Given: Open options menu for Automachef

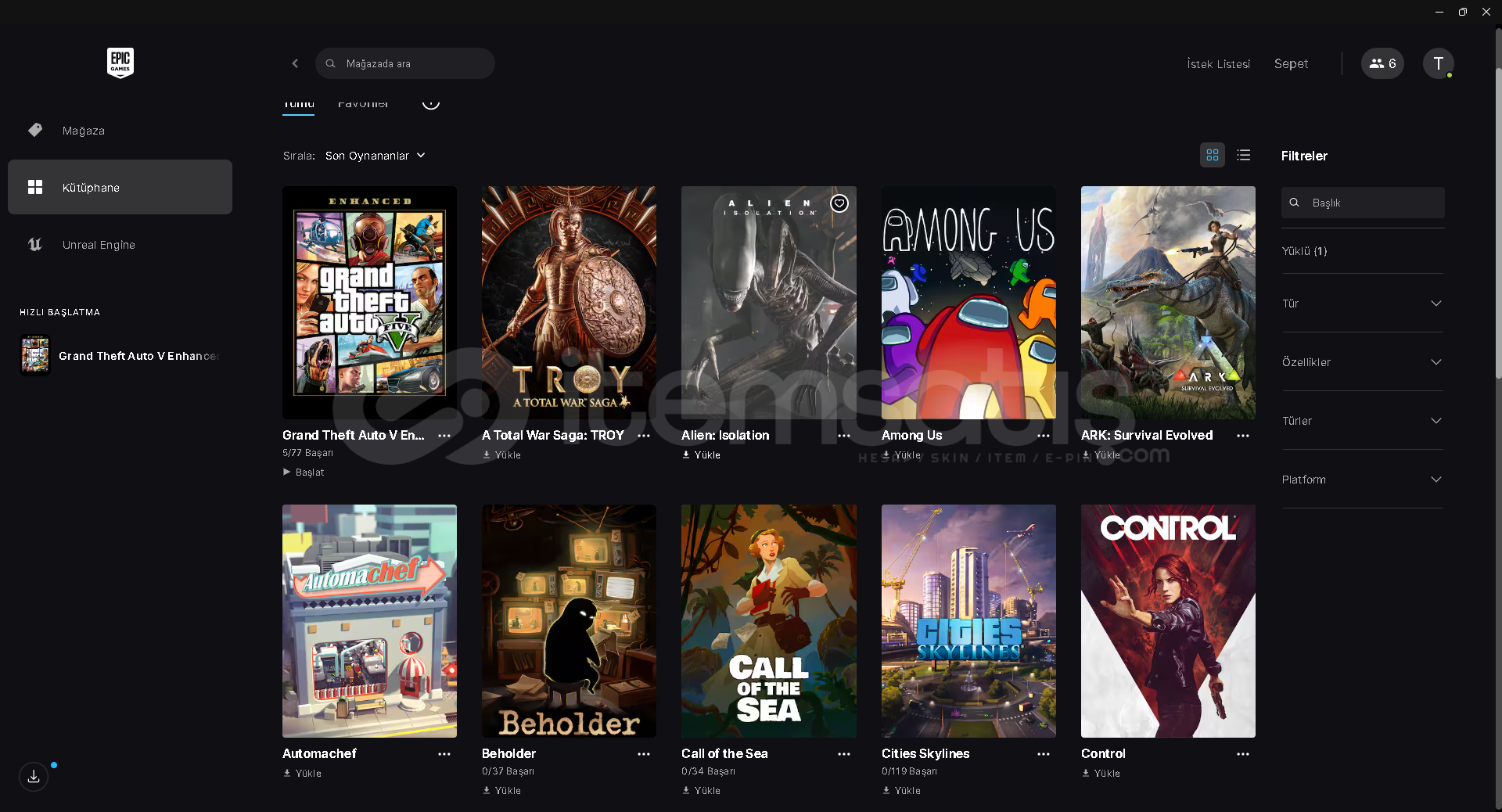Looking at the screenshot, I should tap(444, 754).
